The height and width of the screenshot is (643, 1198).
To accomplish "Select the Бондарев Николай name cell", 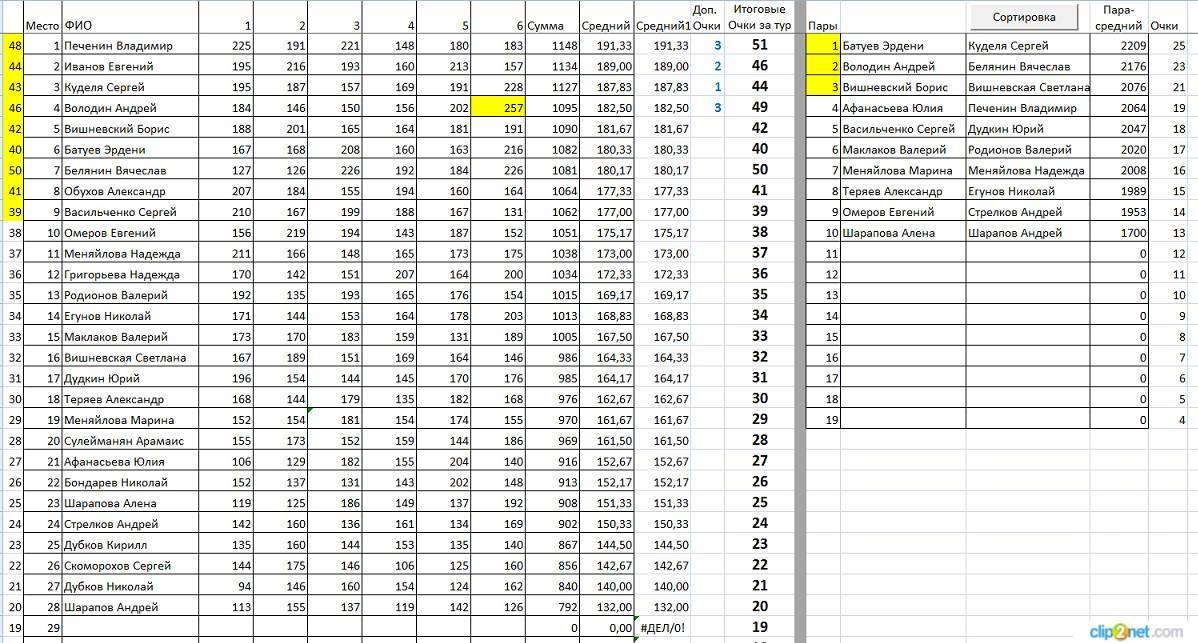I will (129, 483).
